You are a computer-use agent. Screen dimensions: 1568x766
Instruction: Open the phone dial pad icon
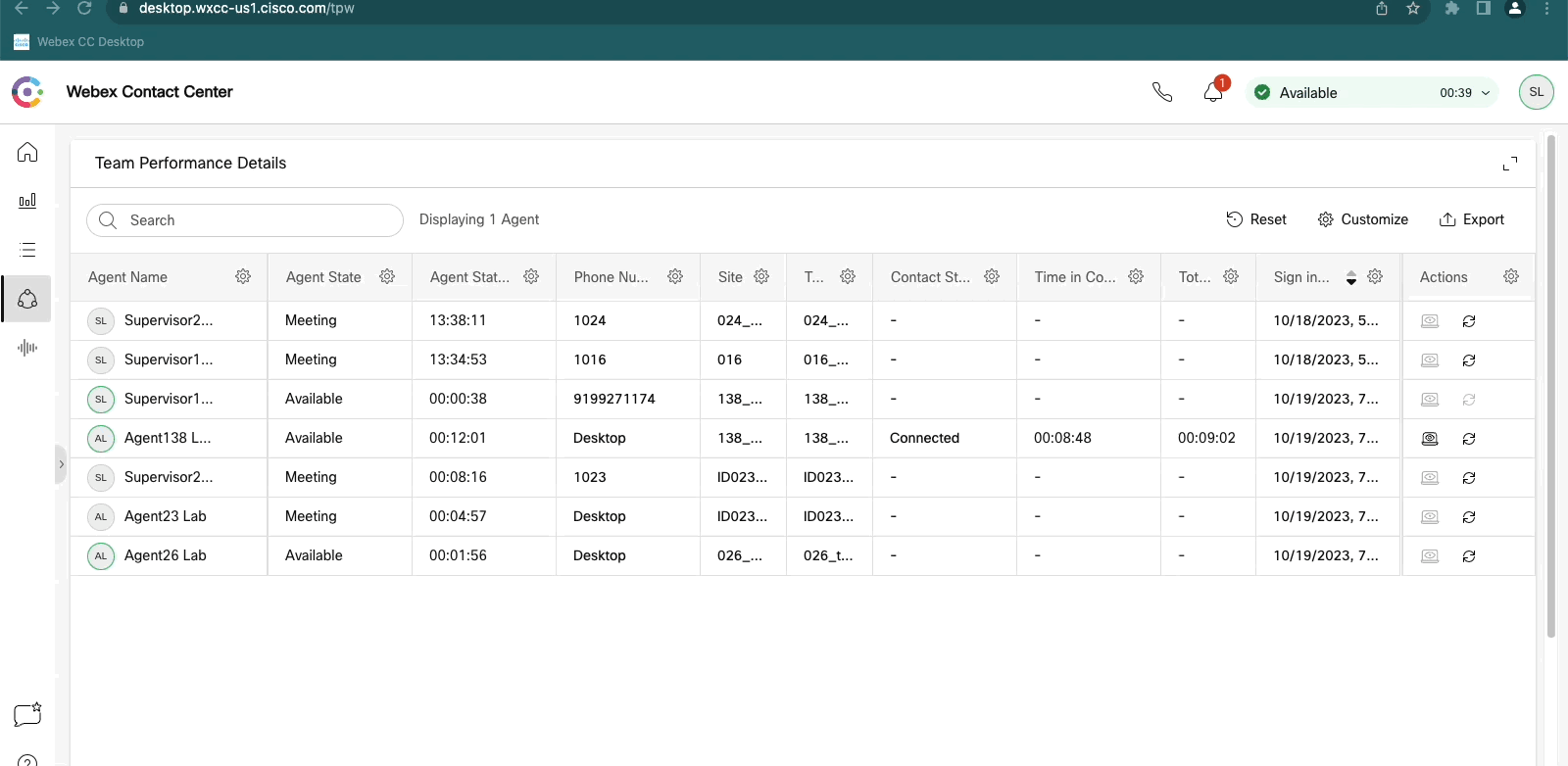pyautogui.click(x=1162, y=92)
